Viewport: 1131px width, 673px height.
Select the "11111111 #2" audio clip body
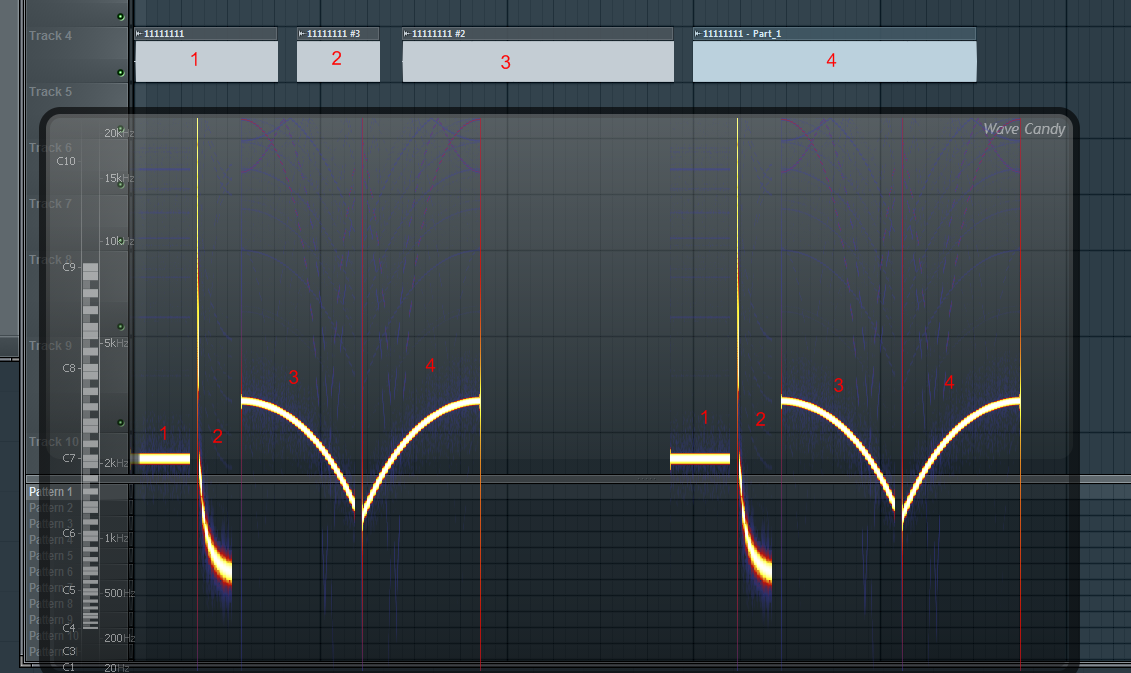click(x=538, y=61)
